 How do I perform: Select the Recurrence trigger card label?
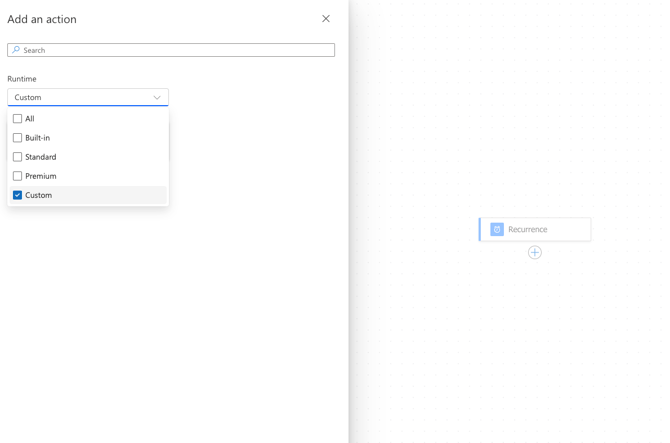pyautogui.click(x=528, y=229)
